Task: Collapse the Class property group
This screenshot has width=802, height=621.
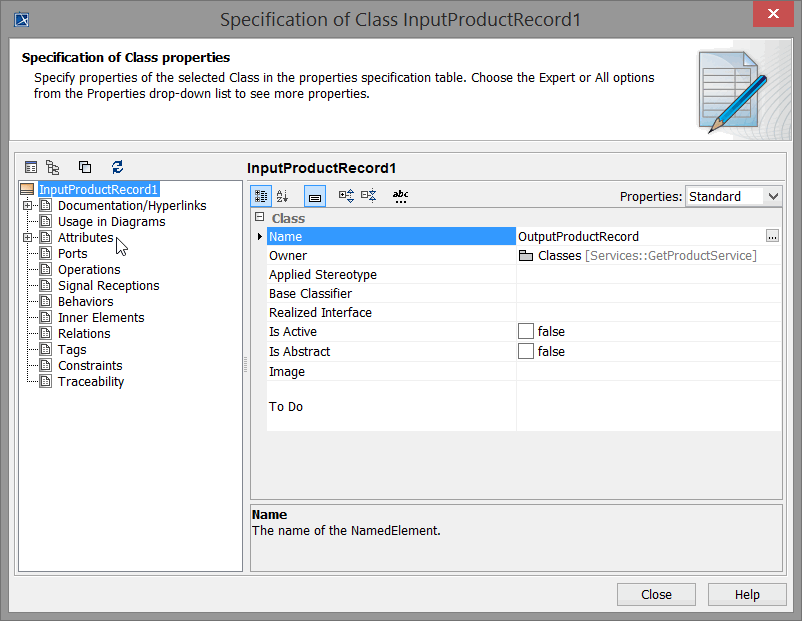Action: [x=260, y=218]
